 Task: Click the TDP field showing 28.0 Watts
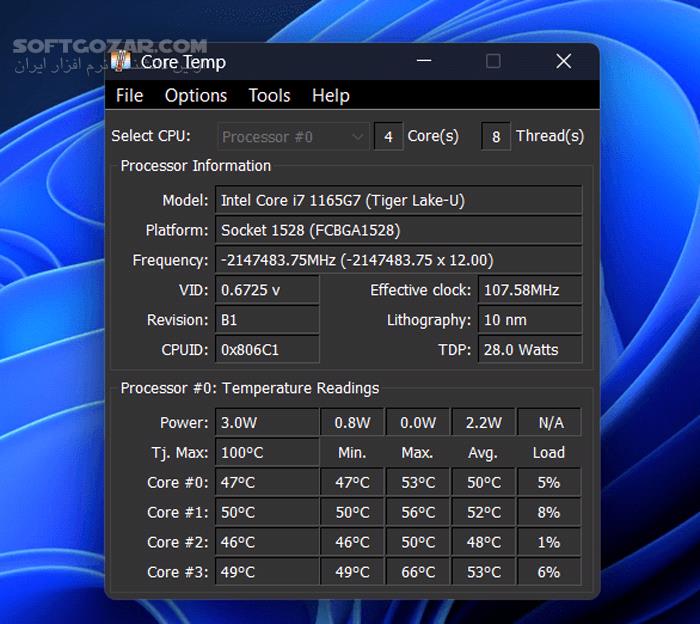point(529,350)
